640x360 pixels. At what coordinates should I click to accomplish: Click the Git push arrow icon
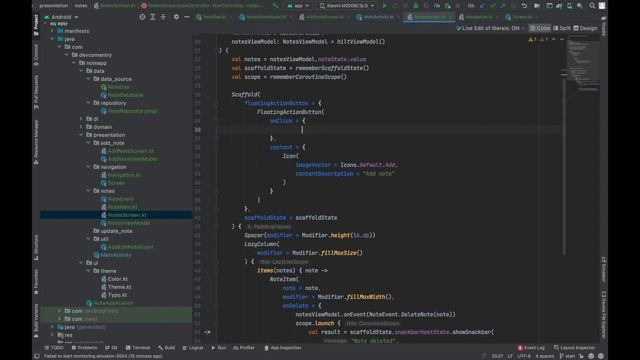pyautogui.click(x=503, y=6)
